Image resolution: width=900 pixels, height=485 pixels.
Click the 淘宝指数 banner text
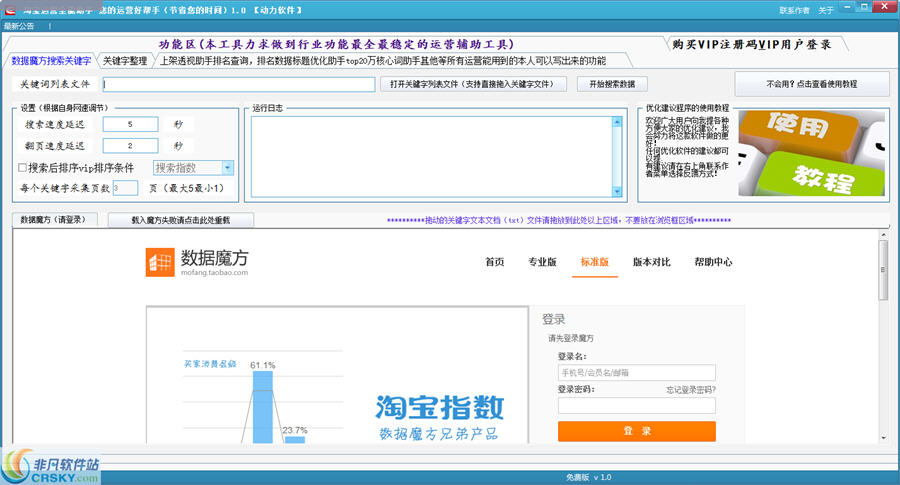tap(440, 408)
